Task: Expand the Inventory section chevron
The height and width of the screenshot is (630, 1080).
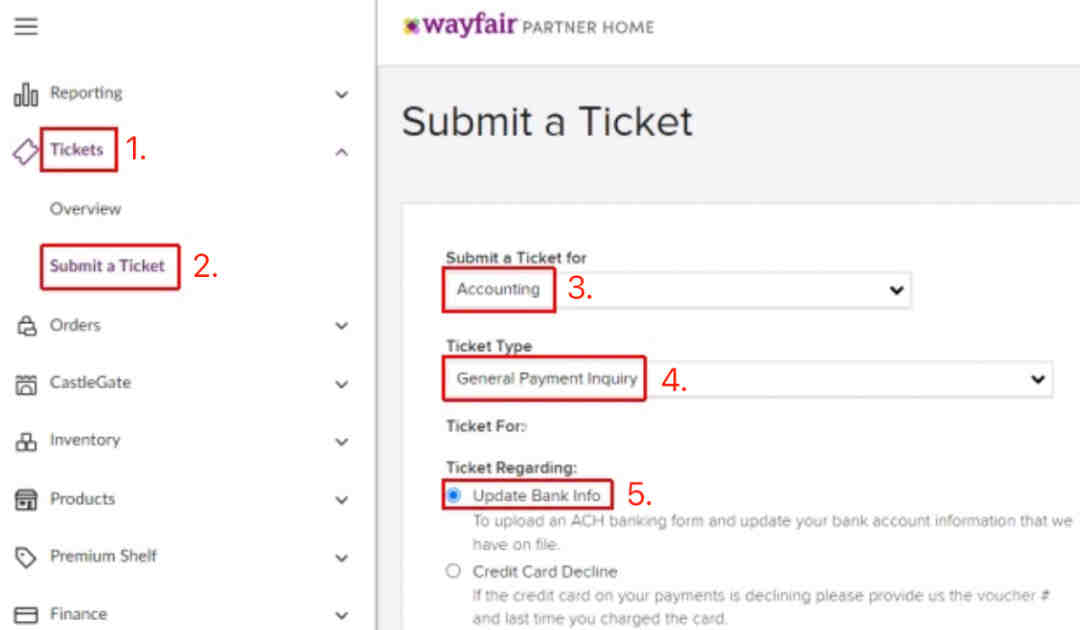Action: [x=342, y=441]
